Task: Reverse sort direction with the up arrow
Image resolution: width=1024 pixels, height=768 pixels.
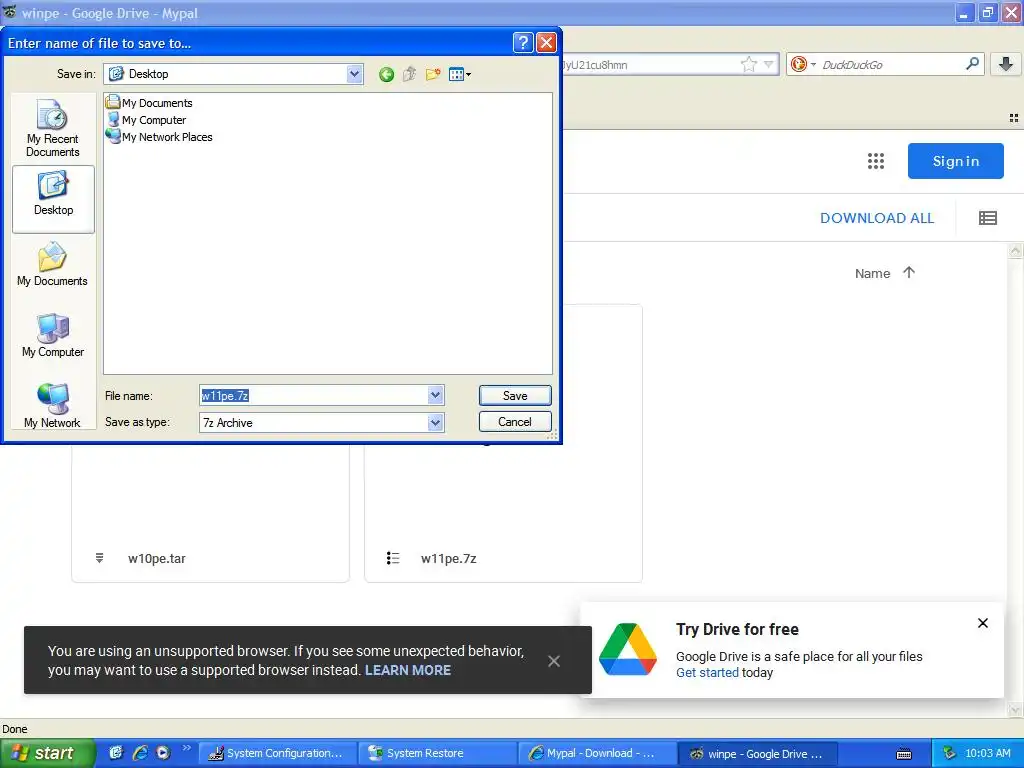Action: [909, 272]
